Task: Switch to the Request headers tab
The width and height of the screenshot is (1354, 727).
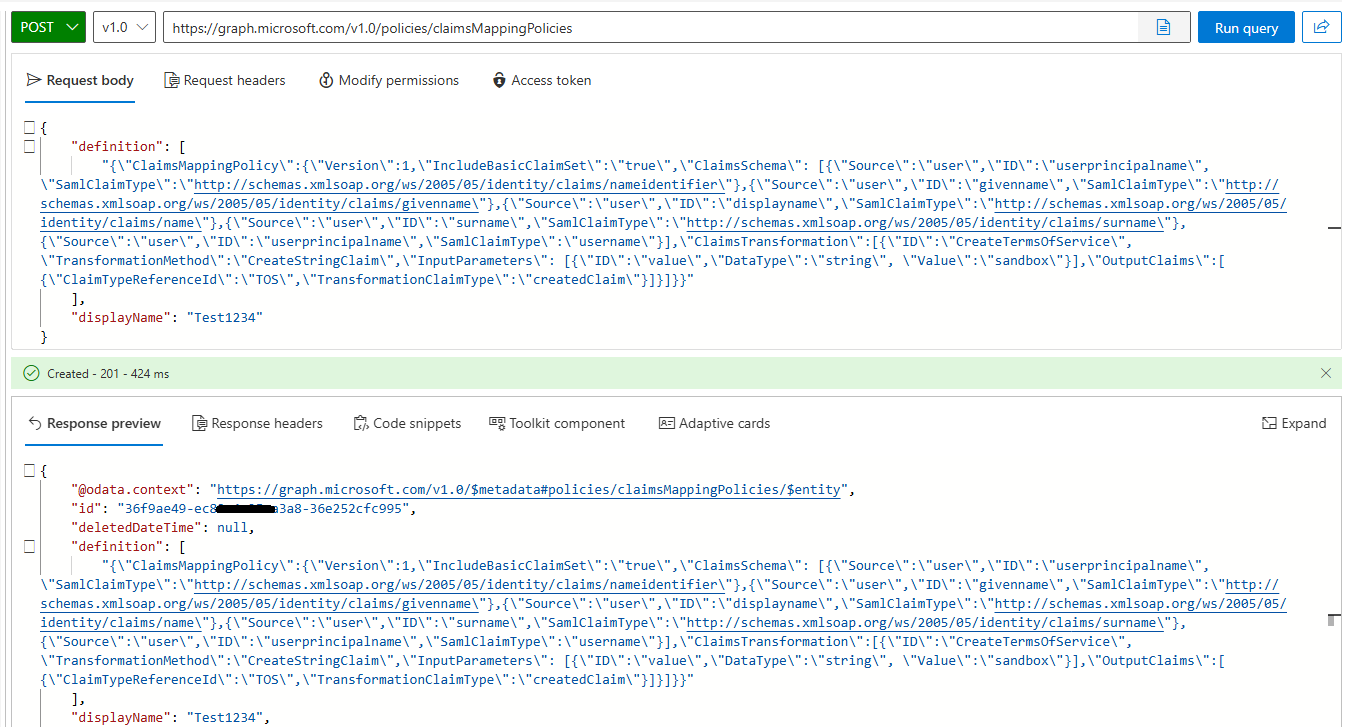Action: click(225, 80)
